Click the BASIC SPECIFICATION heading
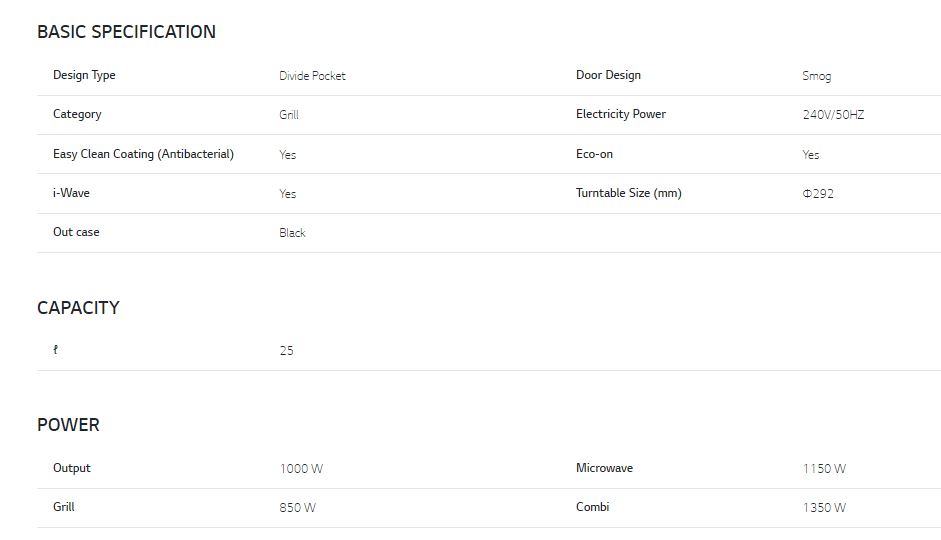Image resolution: width=941 pixels, height=540 pixels. point(126,32)
